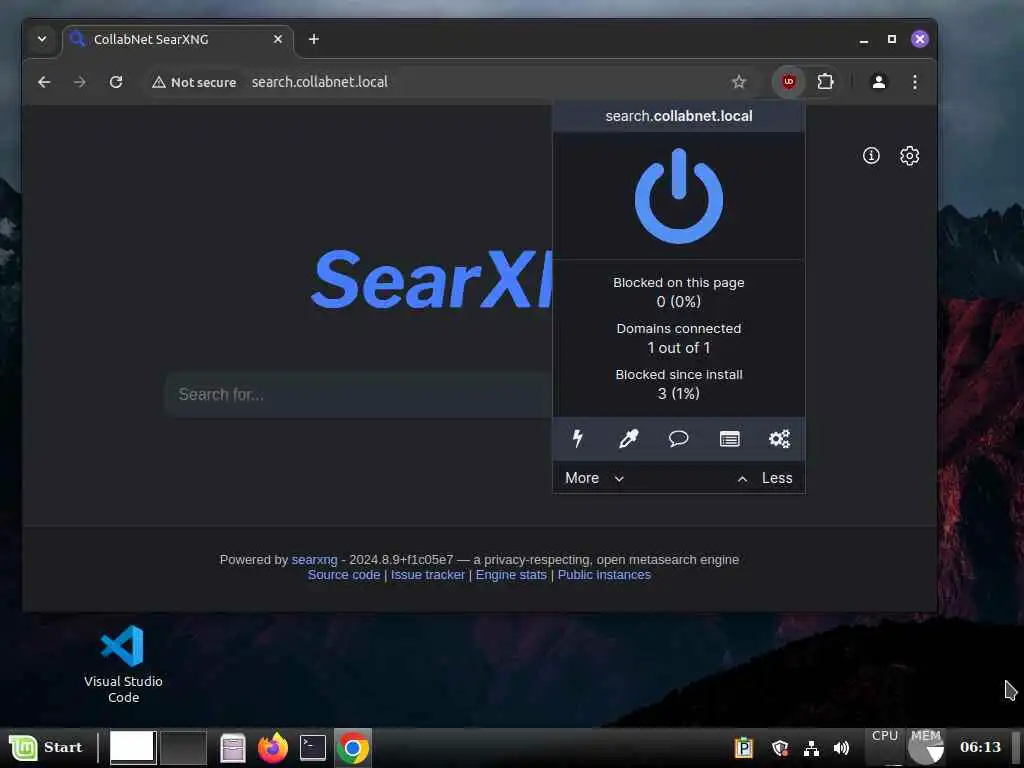Open the volume speaker tray icon
The height and width of the screenshot is (768, 1024).
coord(841,748)
